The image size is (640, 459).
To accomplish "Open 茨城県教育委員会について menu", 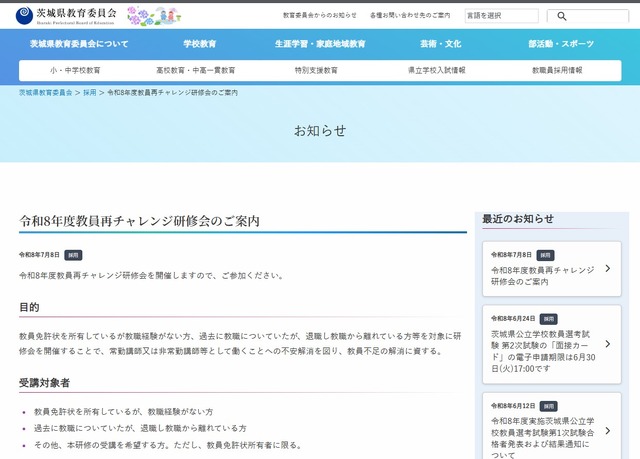I will point(79,44).
